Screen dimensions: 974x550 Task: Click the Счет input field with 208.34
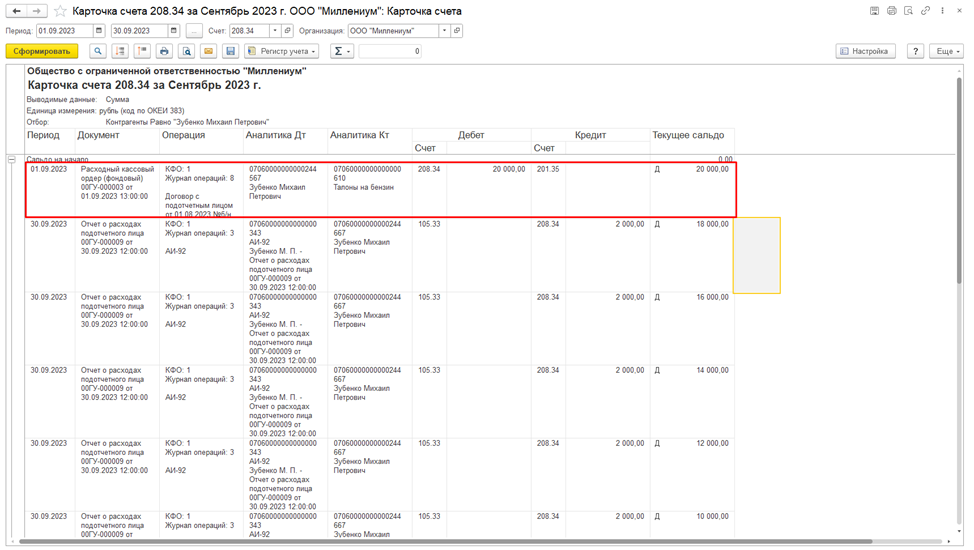(249, 30)
